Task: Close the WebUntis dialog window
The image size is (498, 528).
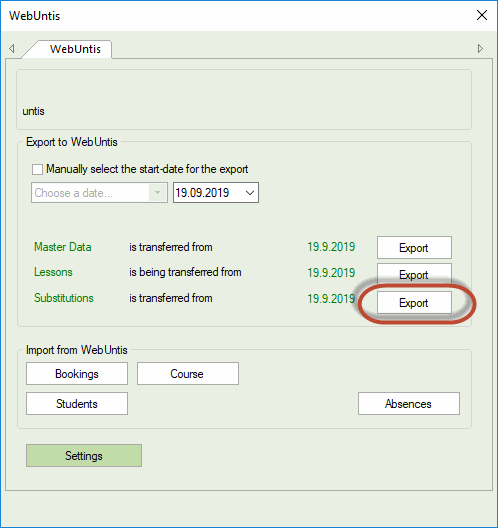Action: pos(482,15)
